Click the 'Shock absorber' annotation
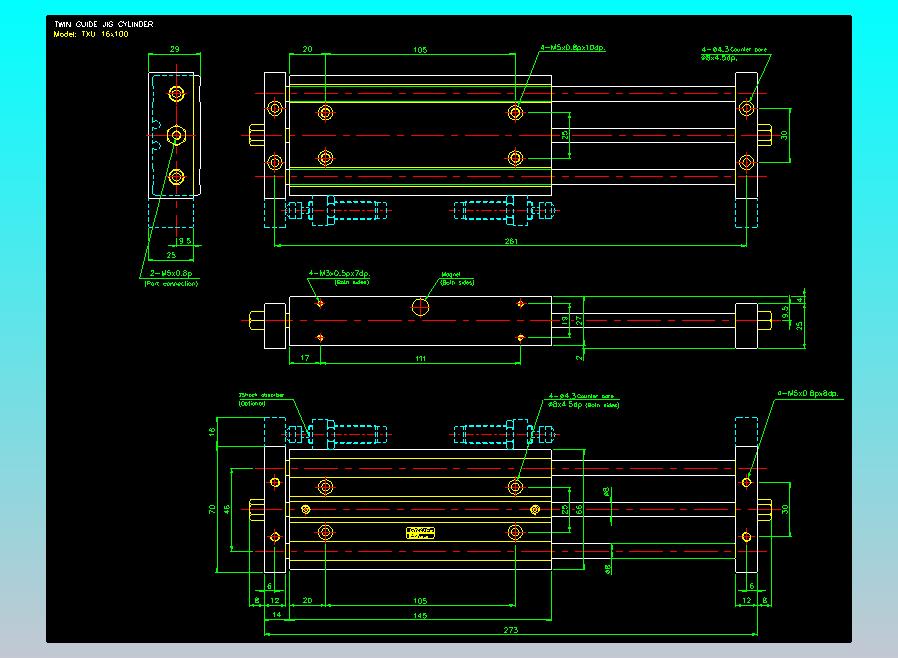Image resolution: width=898 pixels, height=658 pixels. [x=261, y=395]
